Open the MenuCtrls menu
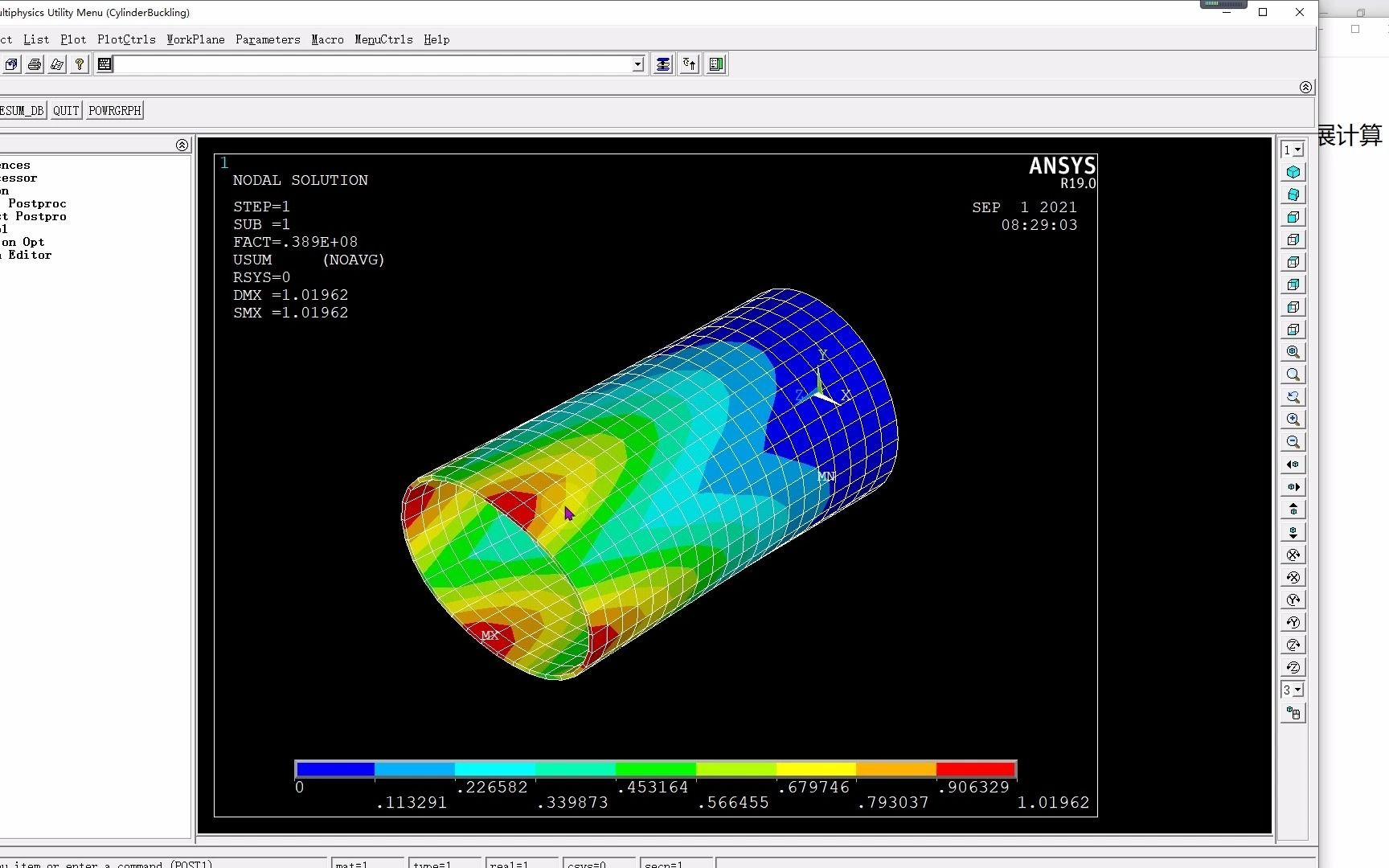This screenshot has height=868, width=1389. pyautogui.click(x=383, y=39)
